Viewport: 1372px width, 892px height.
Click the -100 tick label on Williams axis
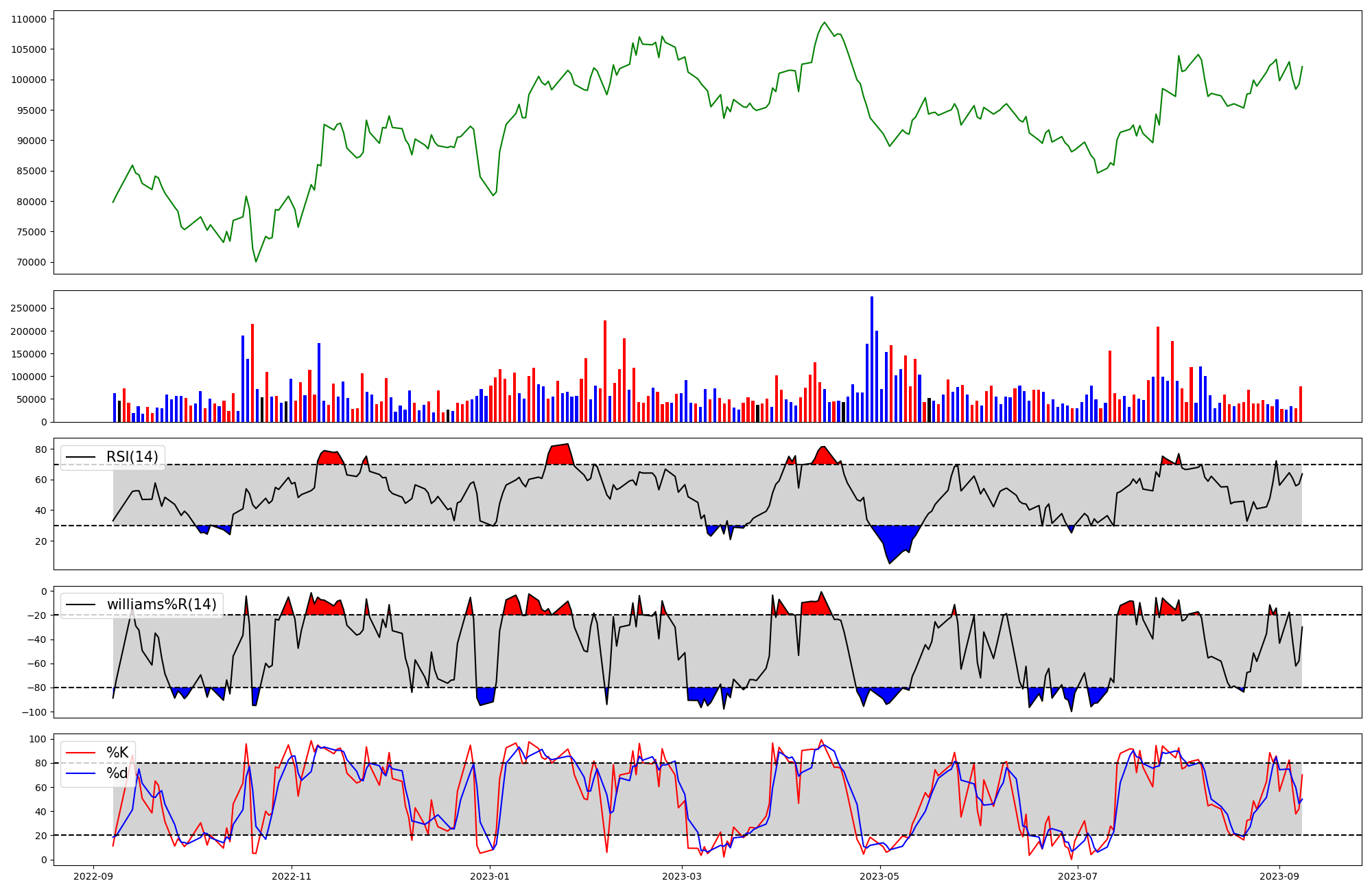(34, 712)
